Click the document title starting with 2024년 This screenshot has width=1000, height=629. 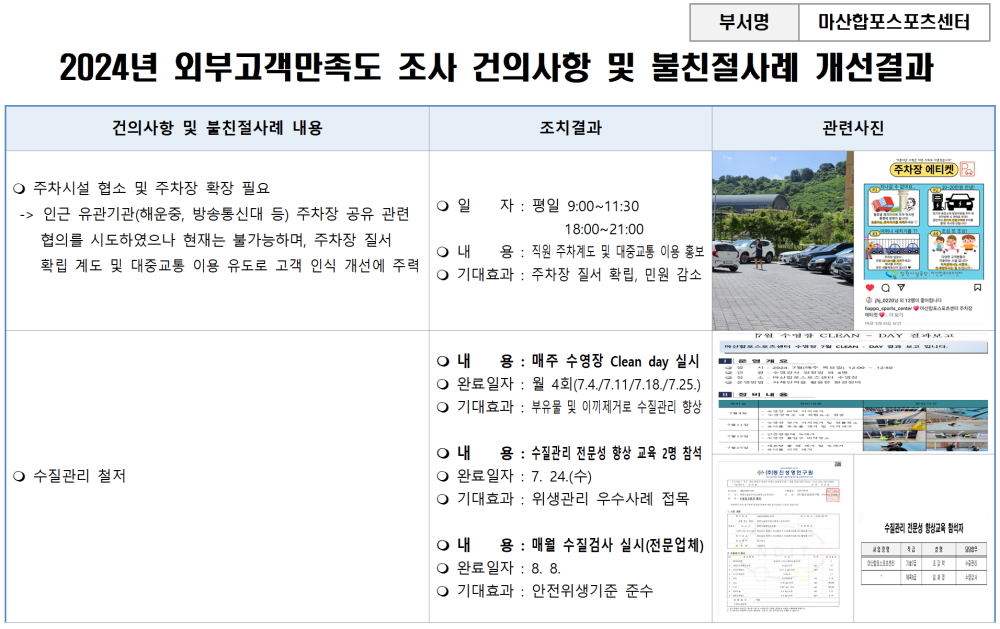(x=496, y=68)
